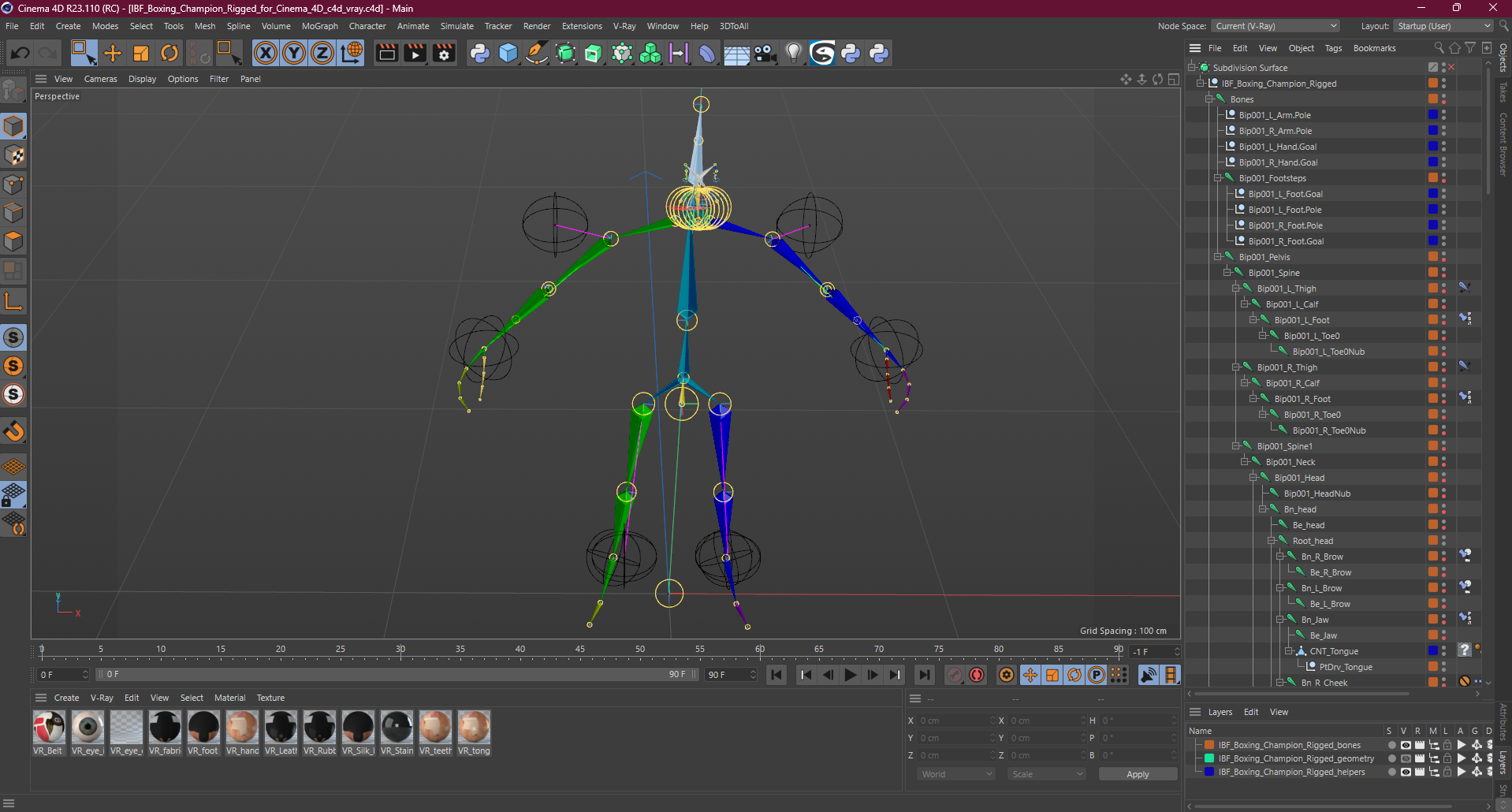Open Object Manager Tags menu

point(1333,48)
